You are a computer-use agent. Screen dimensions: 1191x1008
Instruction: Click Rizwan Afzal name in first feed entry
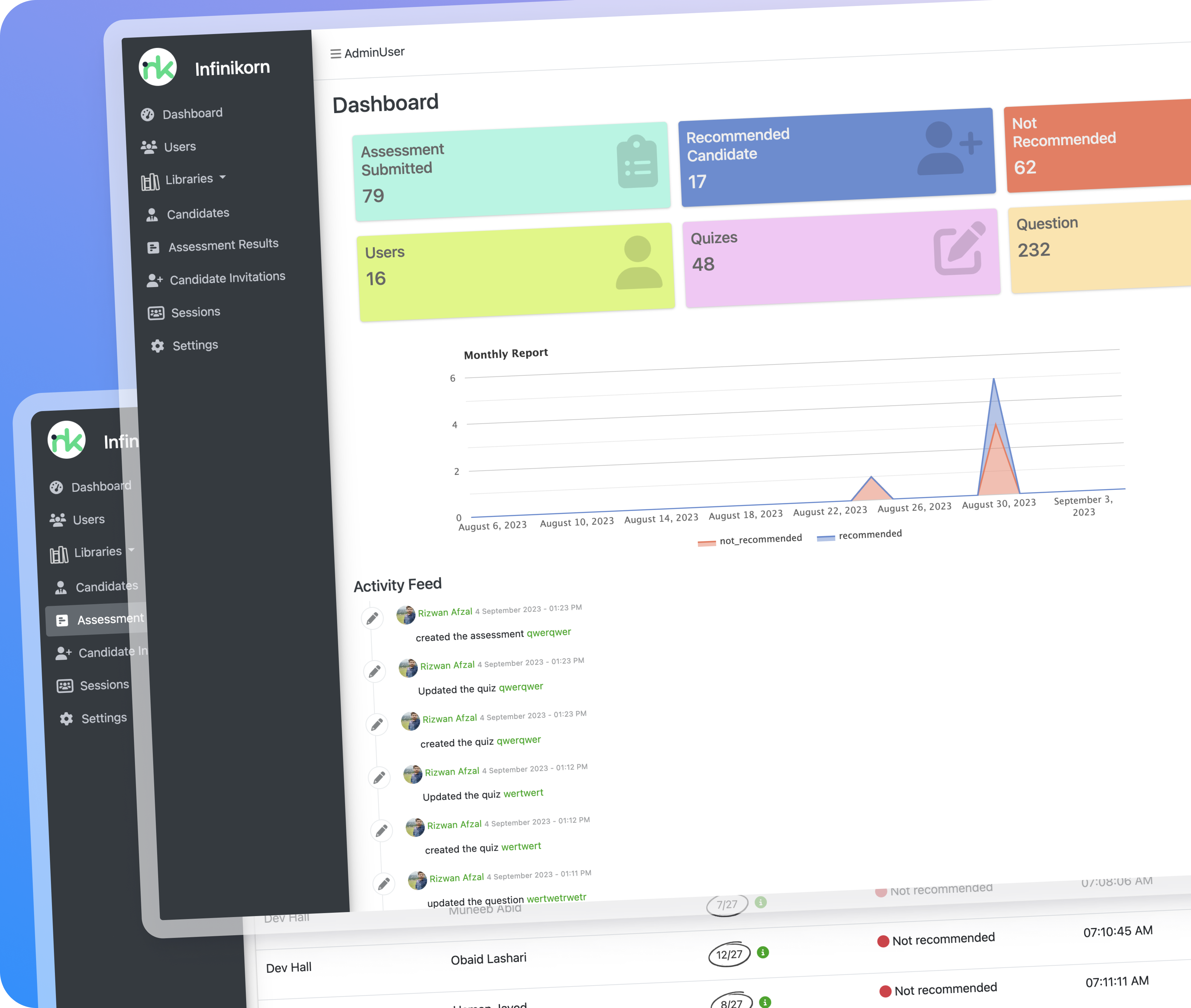click(x=445, y=612)
